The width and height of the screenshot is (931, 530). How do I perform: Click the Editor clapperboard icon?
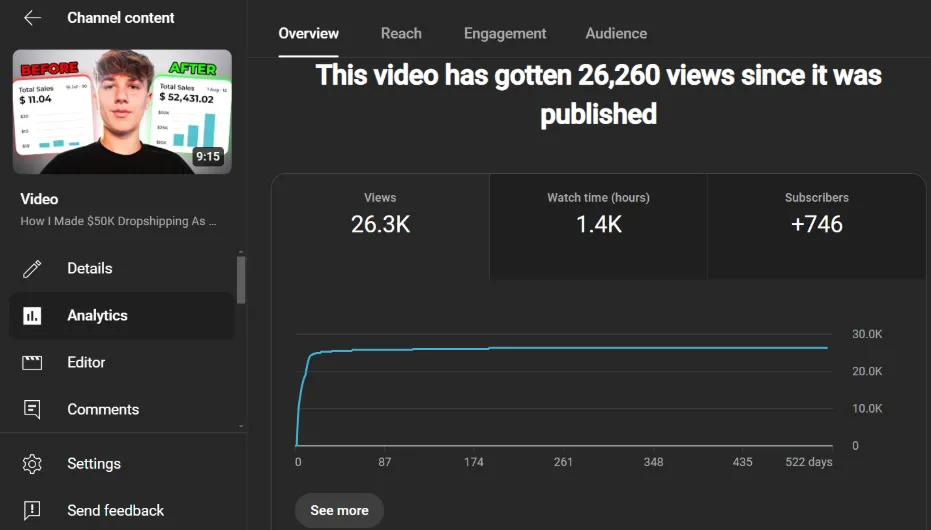tap(32, 363)
